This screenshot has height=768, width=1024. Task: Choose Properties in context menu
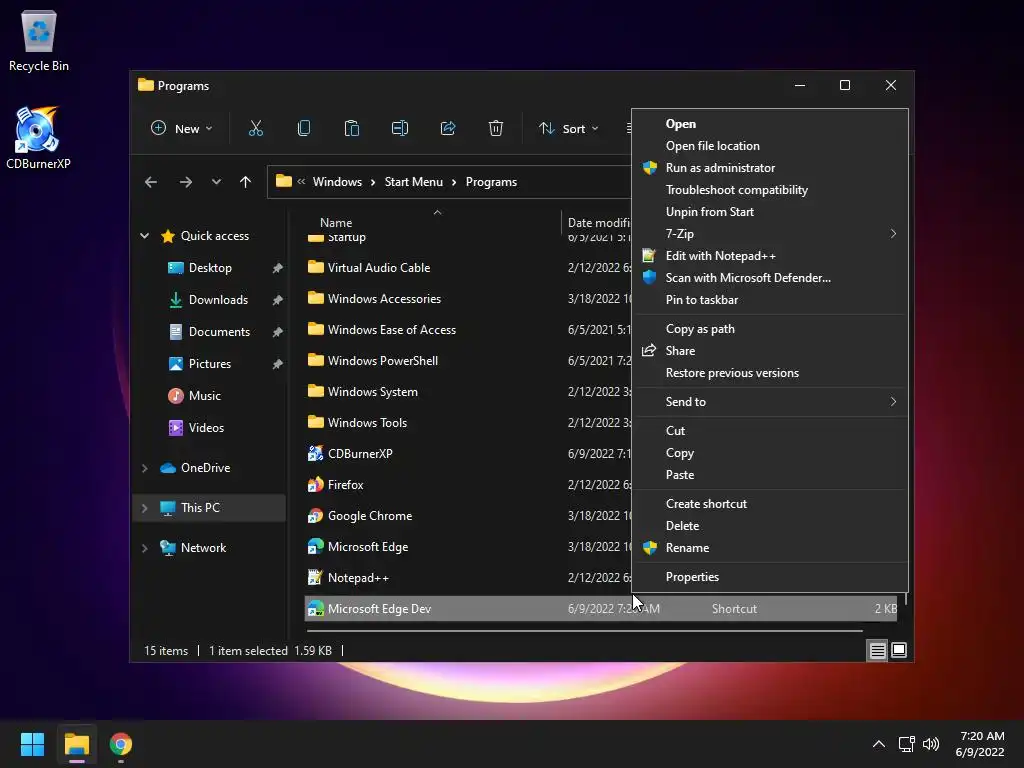(770, 577)
